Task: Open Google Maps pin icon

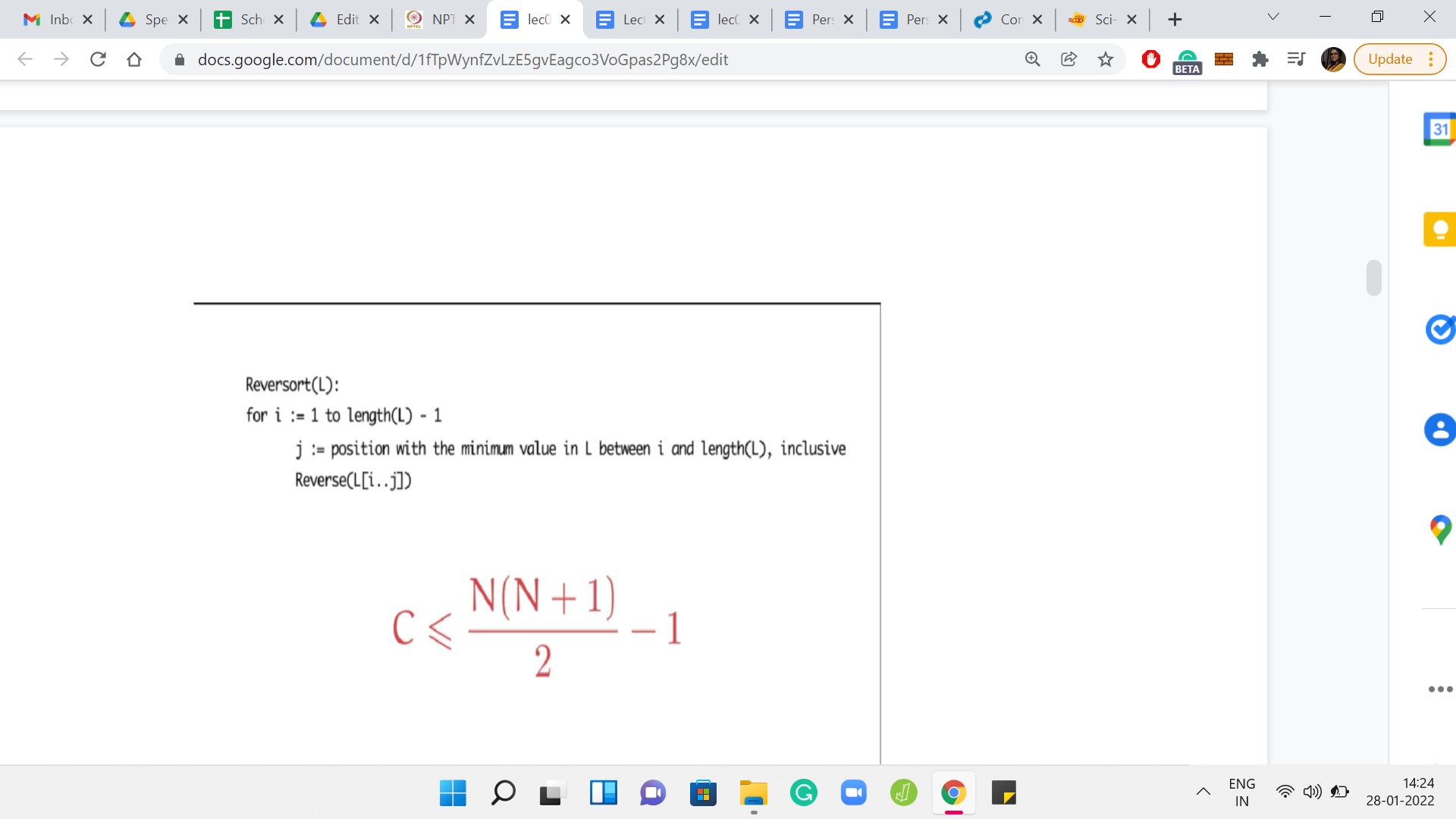Action: pos(1439,529)
